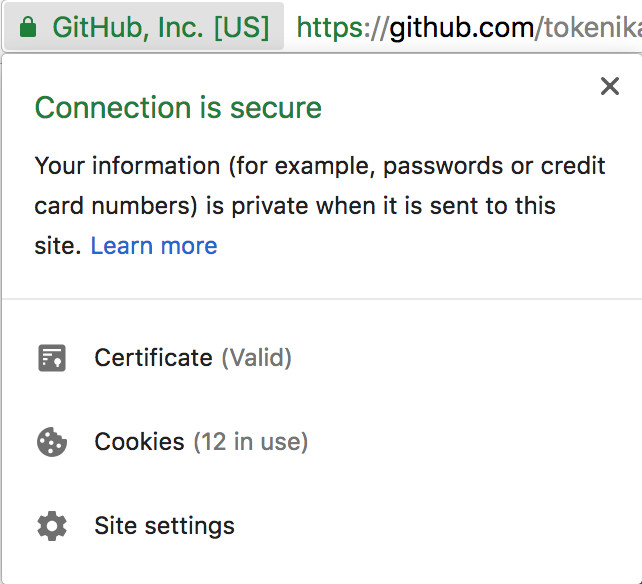Click the green padlock icon
The height and width of the screenshot is (584, 642).
point(28,27)
